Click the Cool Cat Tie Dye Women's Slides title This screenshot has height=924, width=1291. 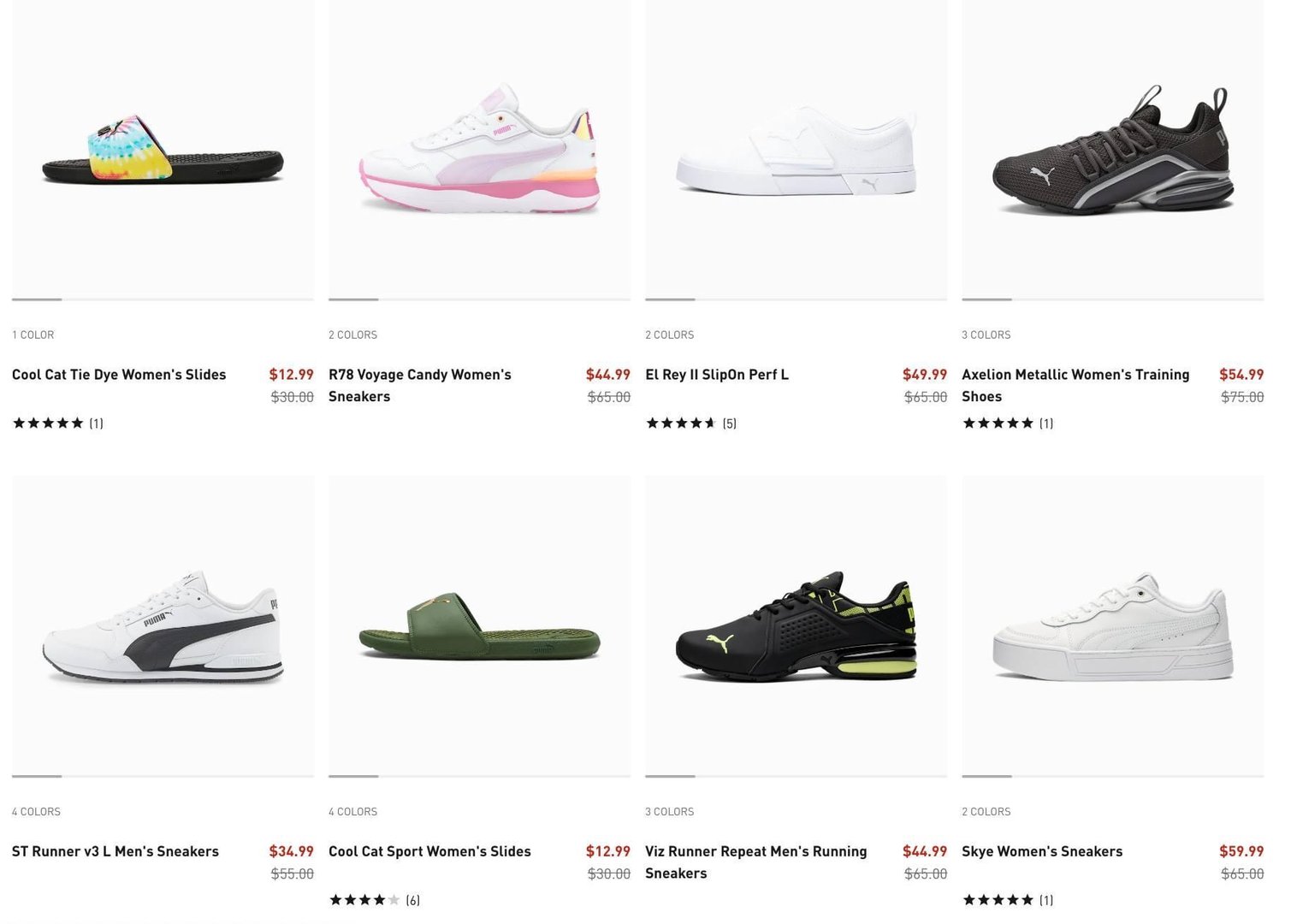(119, 375)
